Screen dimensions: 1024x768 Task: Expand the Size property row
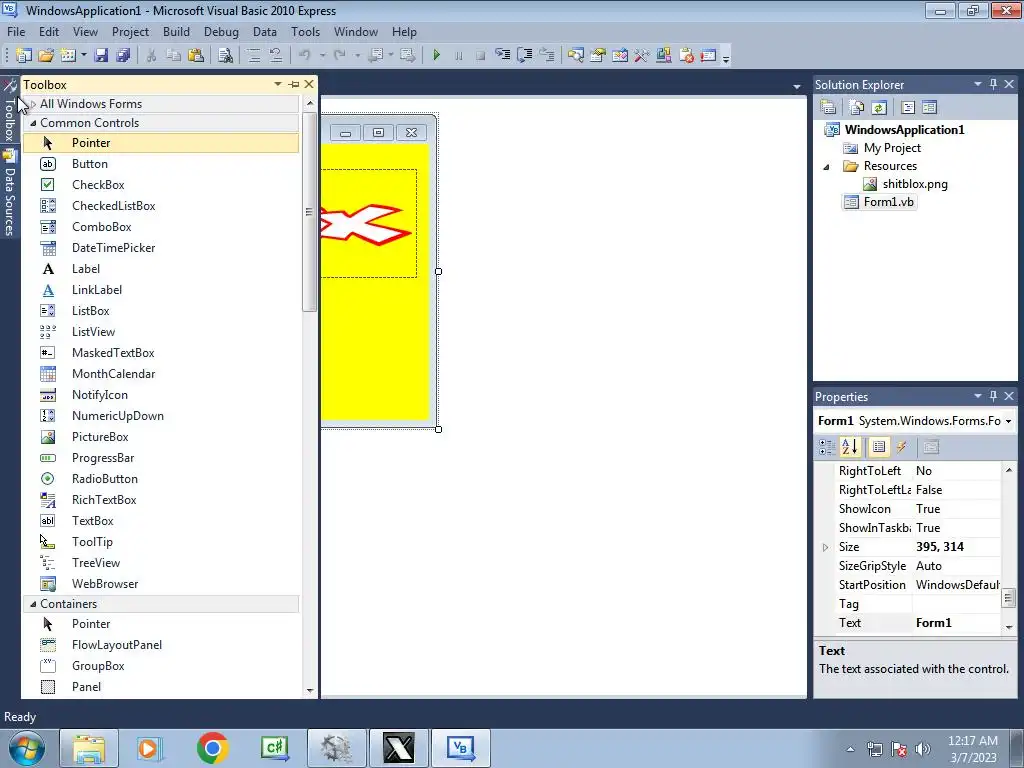tap(825, 547)
